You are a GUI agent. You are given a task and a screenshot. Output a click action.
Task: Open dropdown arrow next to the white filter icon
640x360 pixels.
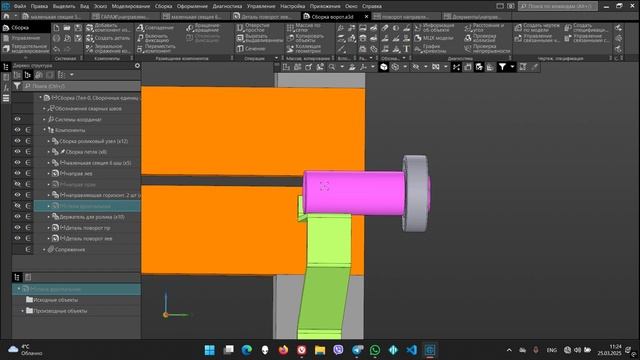[512, 67]
